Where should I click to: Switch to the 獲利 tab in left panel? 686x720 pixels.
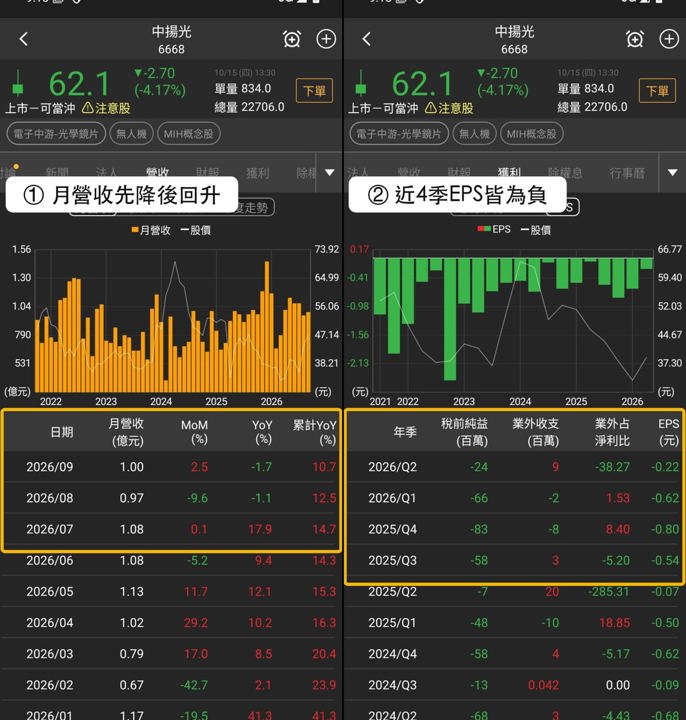coord(258,173)
